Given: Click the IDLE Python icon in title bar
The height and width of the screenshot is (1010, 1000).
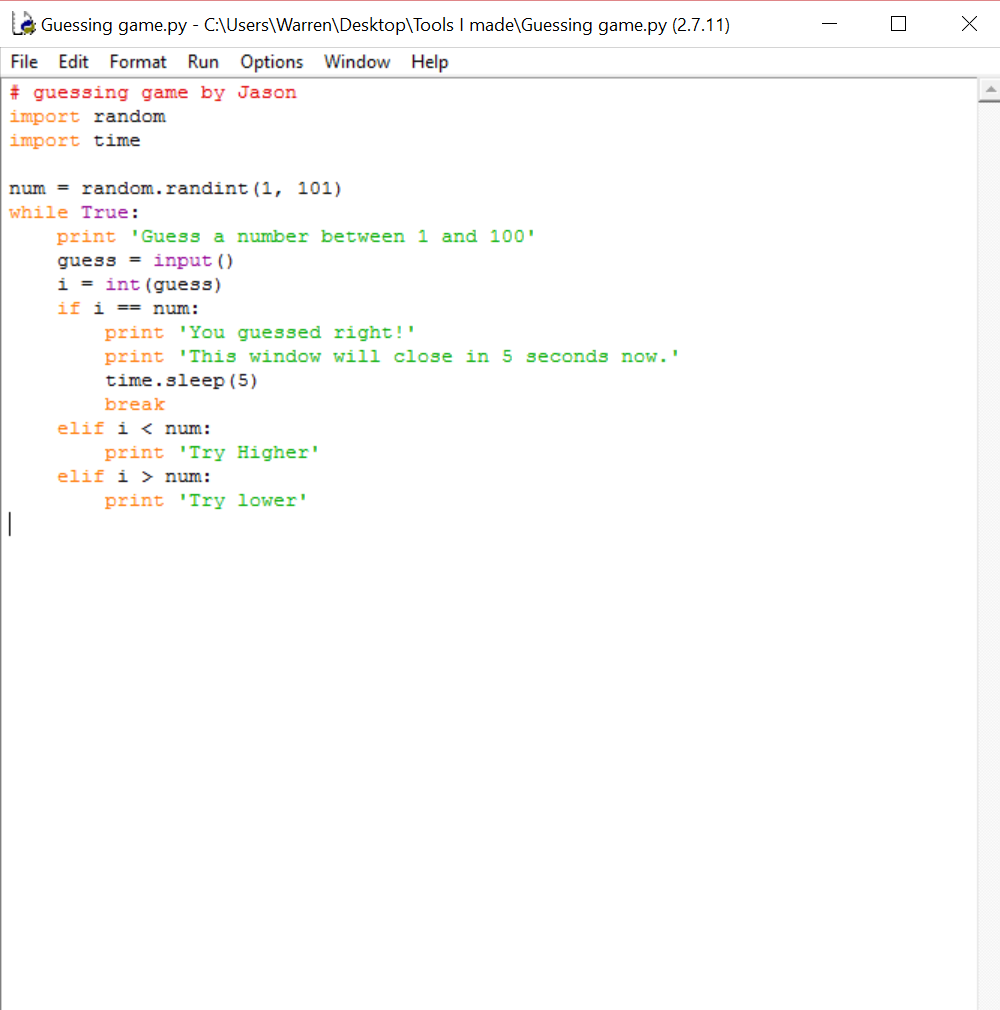Looking at the screenshot, I should click(22, 24).
